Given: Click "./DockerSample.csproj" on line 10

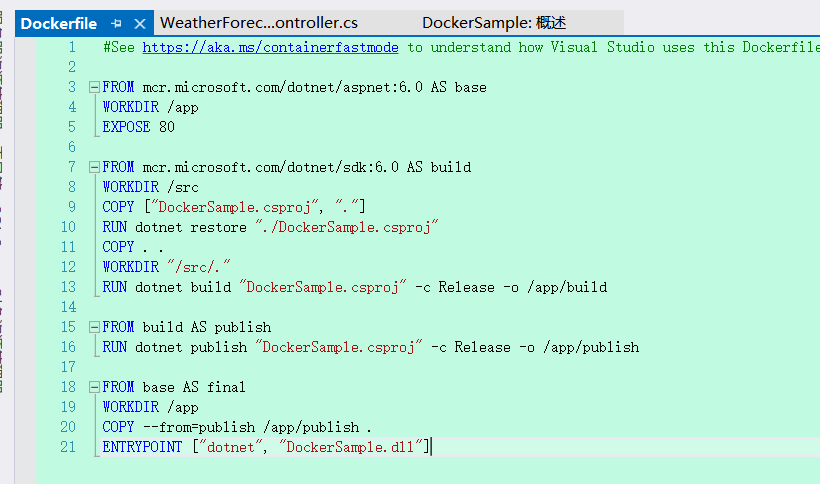Looking at the screenshot, I should coord(347,227).
